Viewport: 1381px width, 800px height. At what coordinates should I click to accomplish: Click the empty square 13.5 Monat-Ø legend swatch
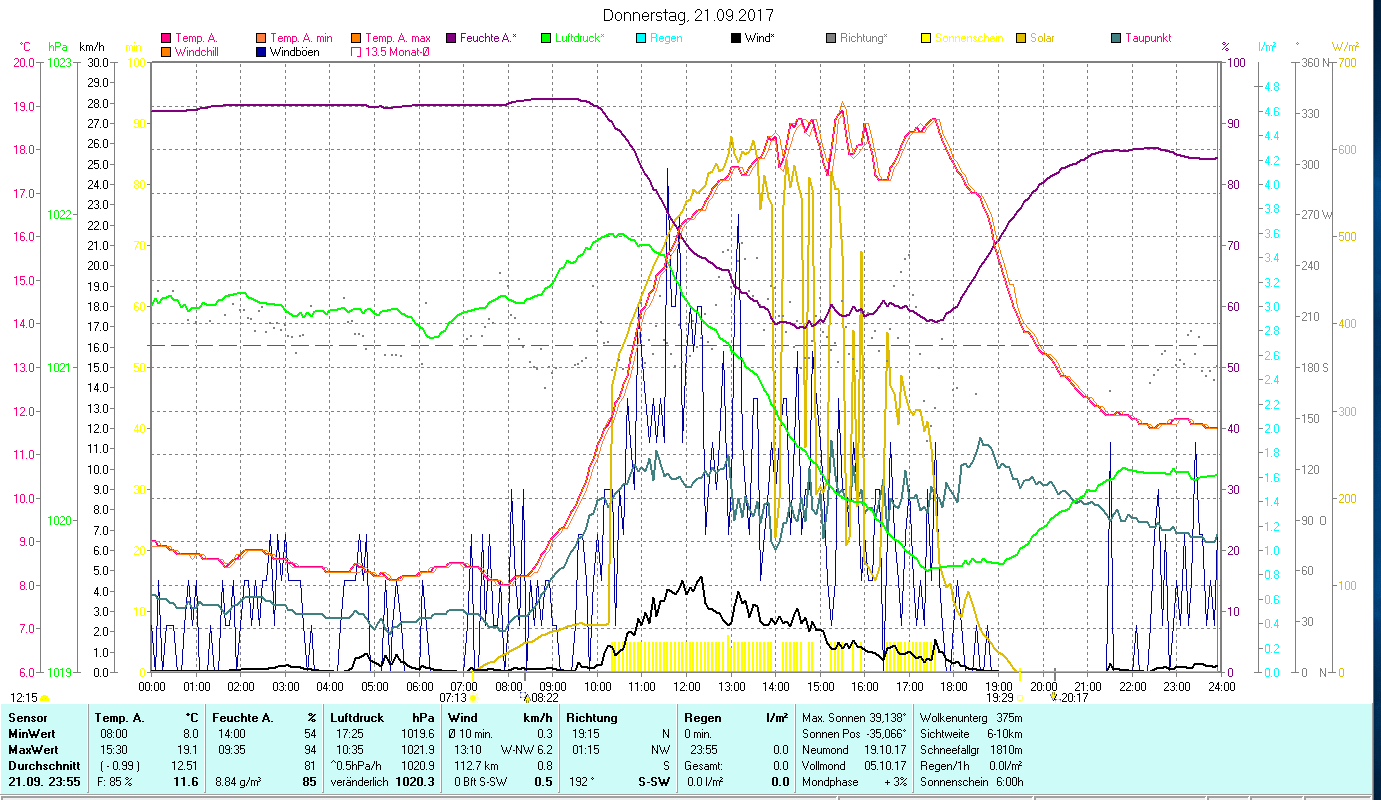pyautogui.click(x=356, y=52)
